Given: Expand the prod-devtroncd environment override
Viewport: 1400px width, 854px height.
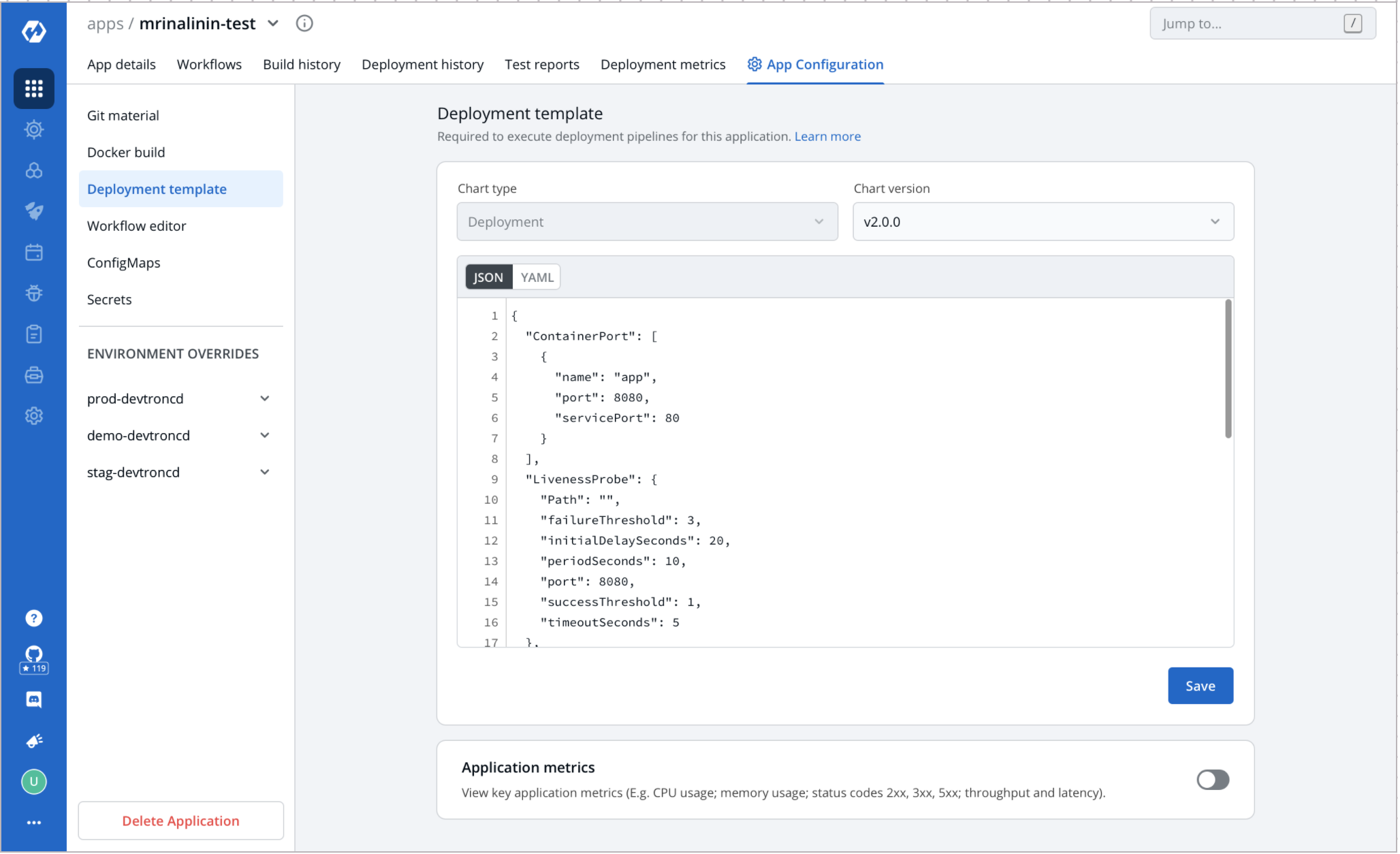Looking at the screenshot, I should point(265,398).
